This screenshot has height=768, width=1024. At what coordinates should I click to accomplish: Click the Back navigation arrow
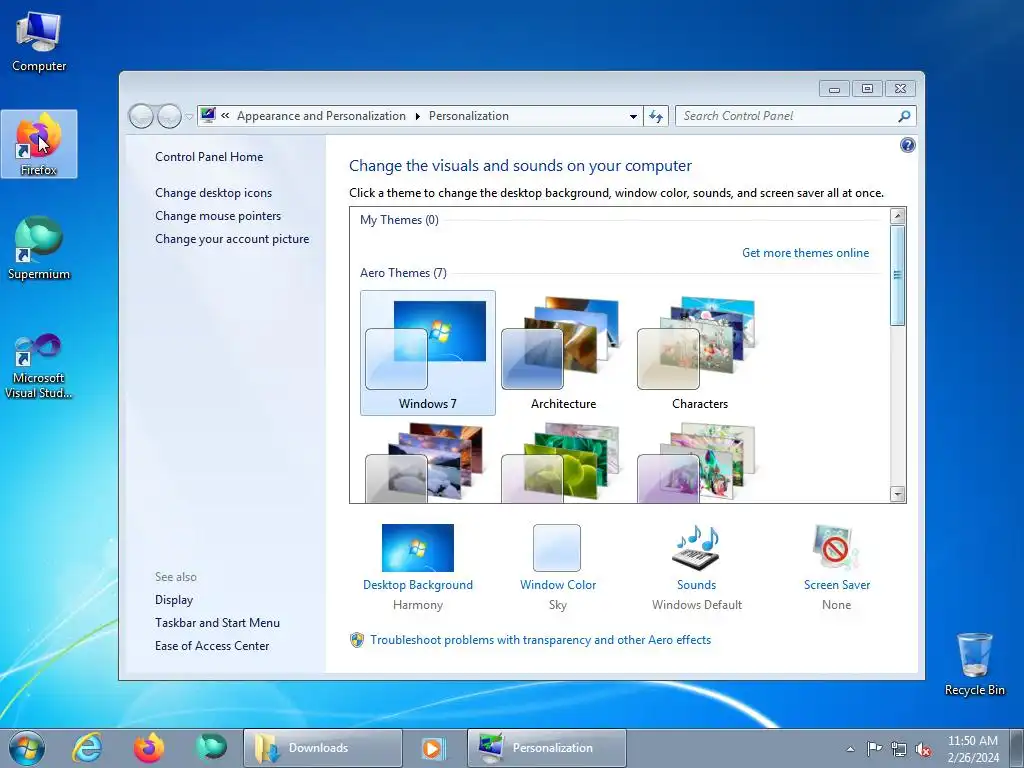141,116
